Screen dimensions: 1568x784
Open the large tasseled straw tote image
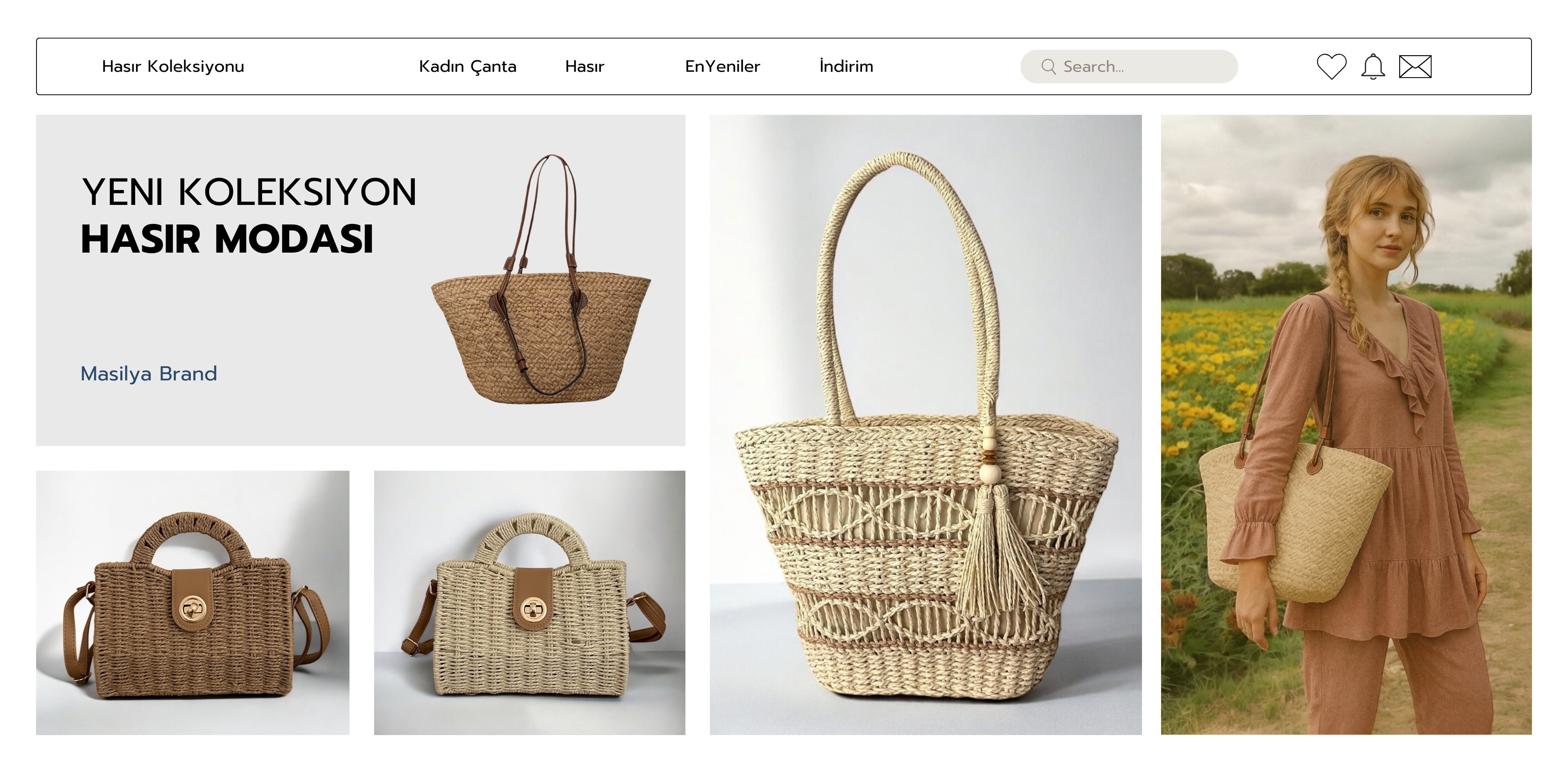point(925,425)
